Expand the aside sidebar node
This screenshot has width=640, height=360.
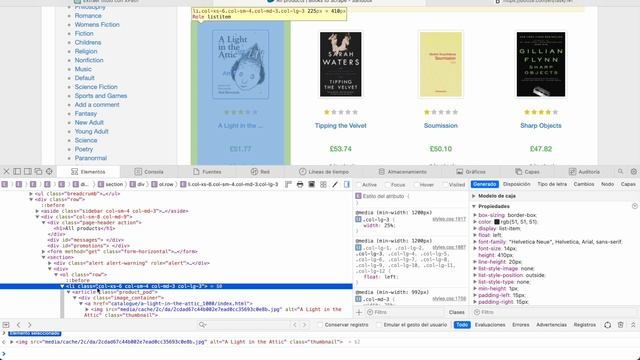pos(38,211)
